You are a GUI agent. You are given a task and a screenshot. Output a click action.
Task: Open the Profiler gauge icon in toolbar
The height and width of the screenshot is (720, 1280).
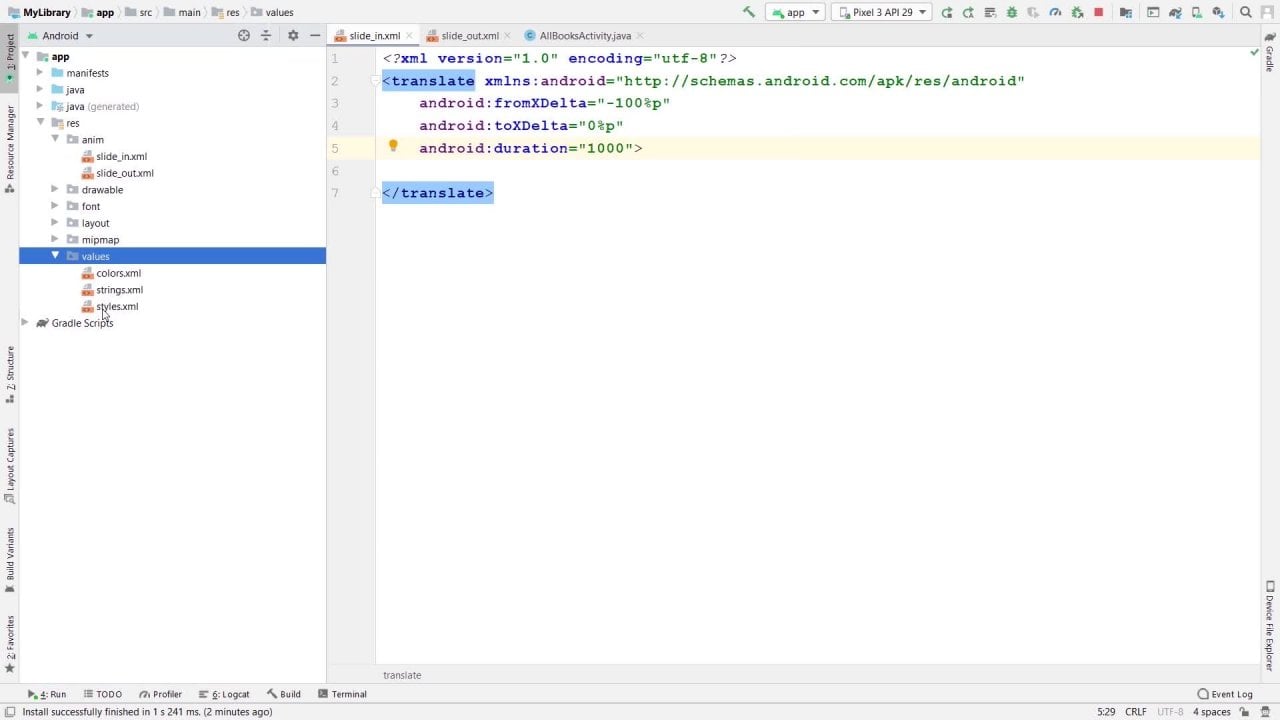coord(1055,13)
